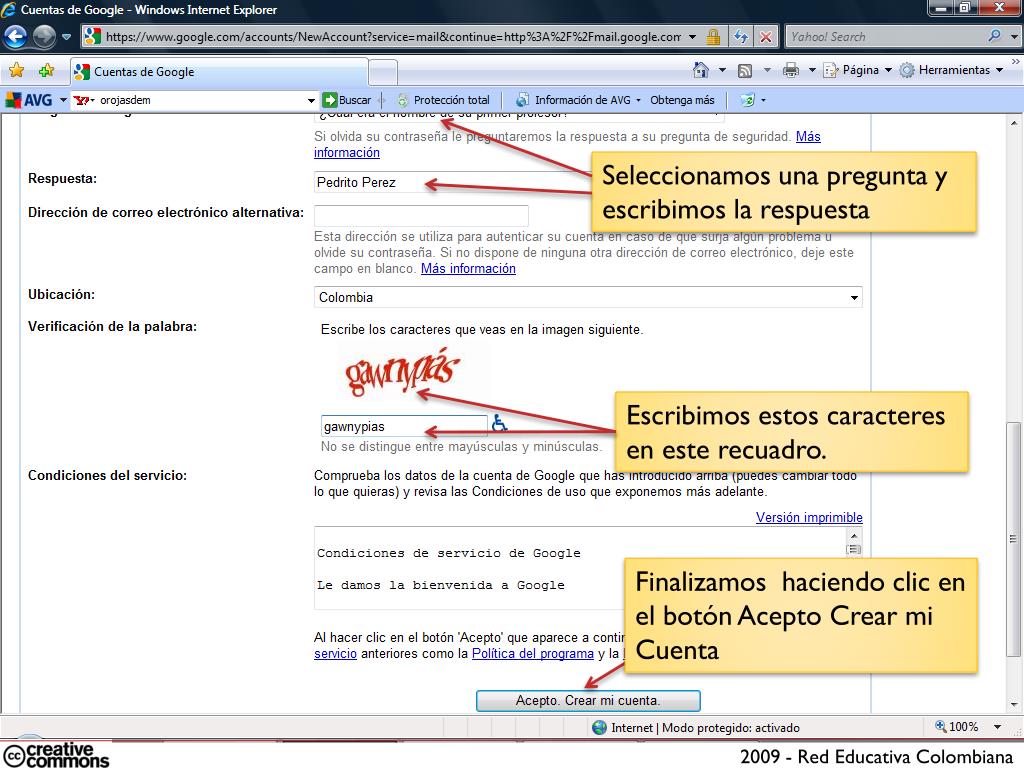
Task: Click the RSS feeds icon
Action: (744, 71)
